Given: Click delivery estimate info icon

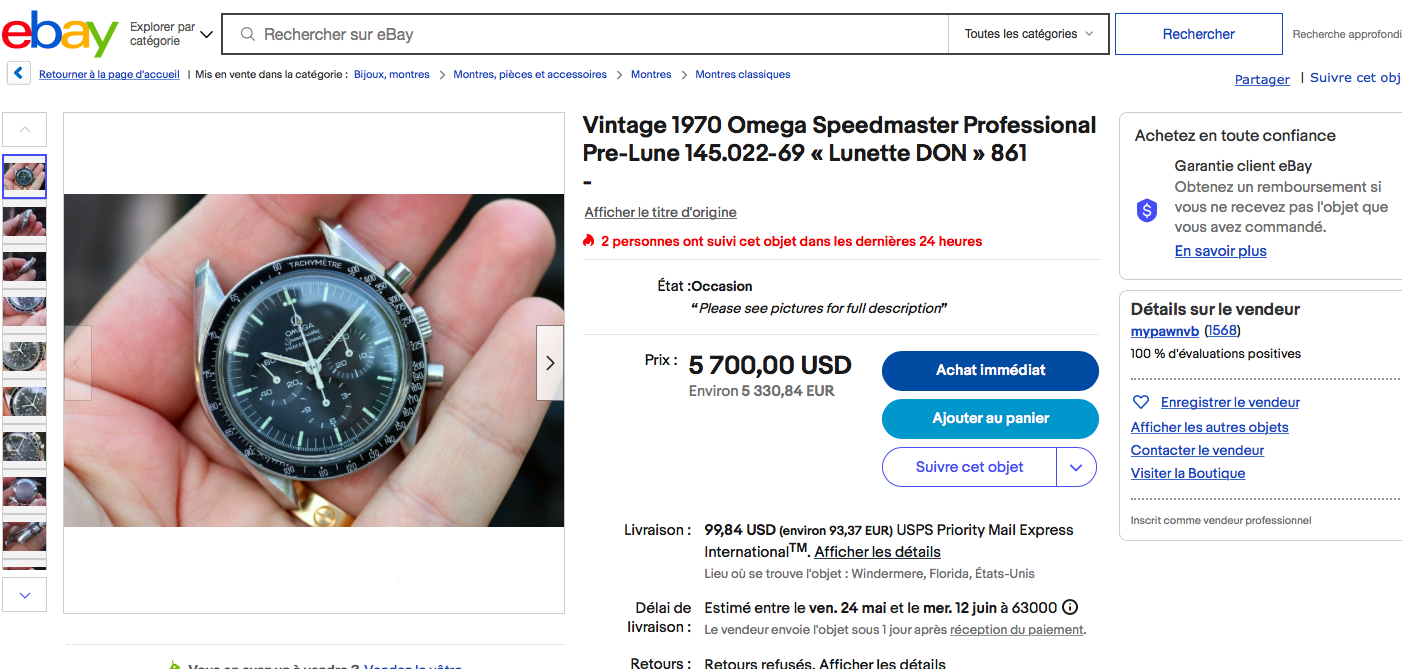Looking at the screenshot, I should (x=1070, y=607).
